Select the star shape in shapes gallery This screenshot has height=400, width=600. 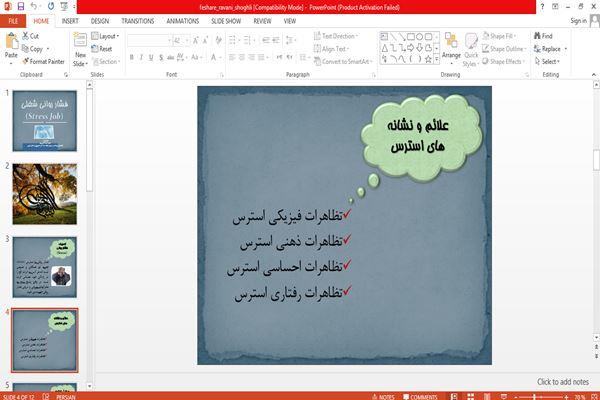click(428, 59)
